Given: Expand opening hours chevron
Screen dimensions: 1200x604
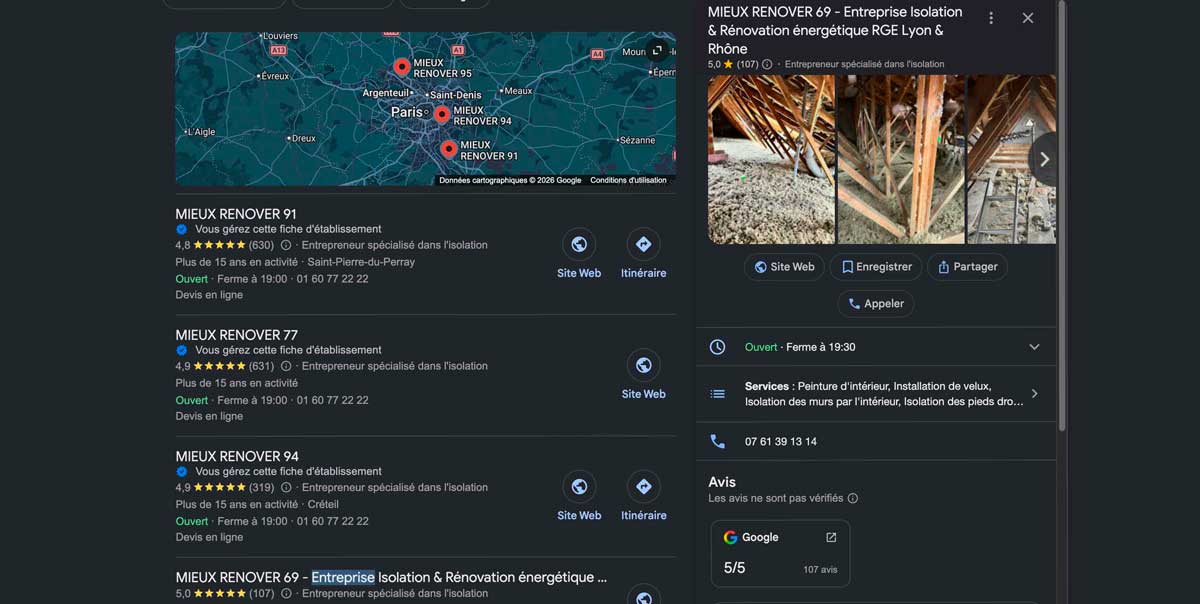Looking at the screenshot, I should coord(1034,347).
